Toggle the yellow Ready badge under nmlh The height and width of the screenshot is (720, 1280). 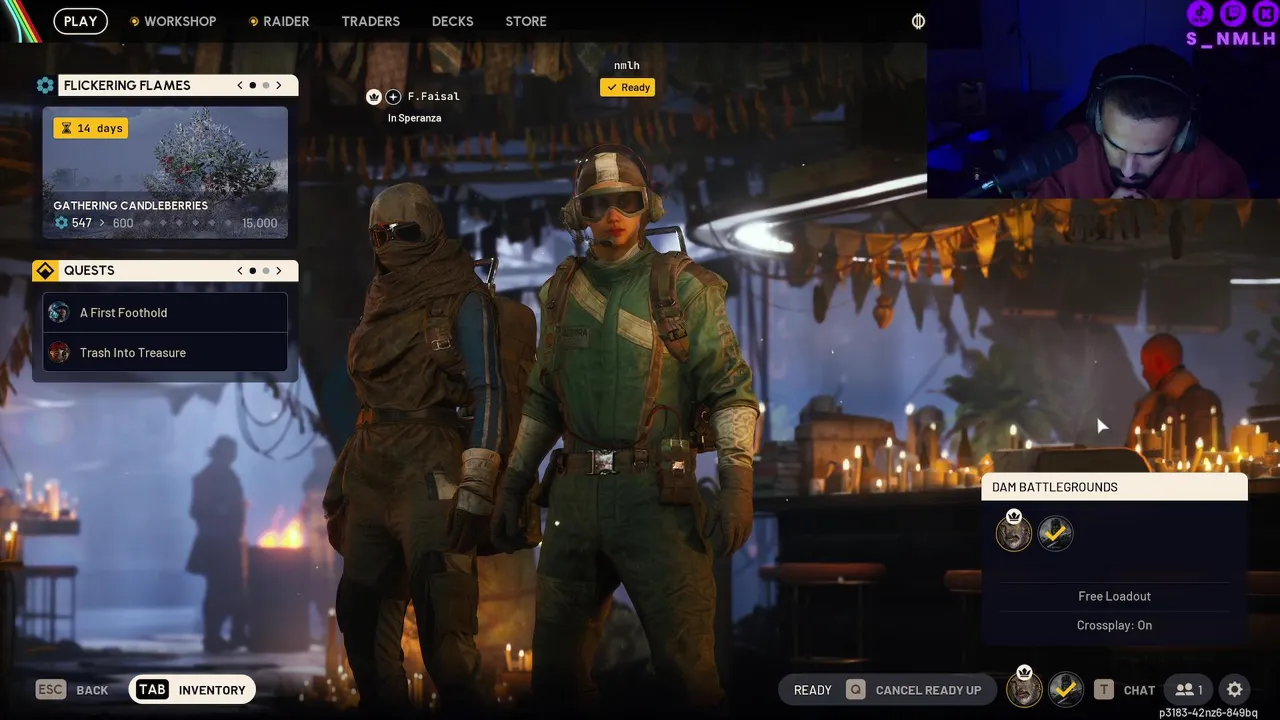(628, 88)
